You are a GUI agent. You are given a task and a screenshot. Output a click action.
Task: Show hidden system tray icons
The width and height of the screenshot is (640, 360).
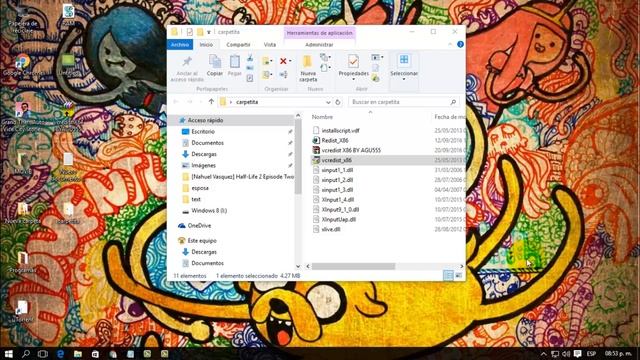pyautogui.click(x=543, y=353)
